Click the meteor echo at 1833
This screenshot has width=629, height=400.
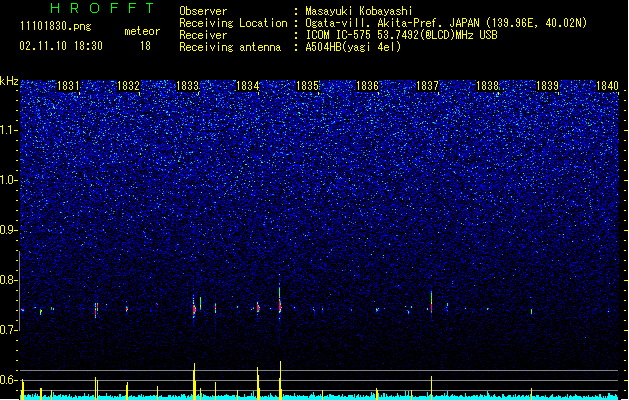coord(194,309)
